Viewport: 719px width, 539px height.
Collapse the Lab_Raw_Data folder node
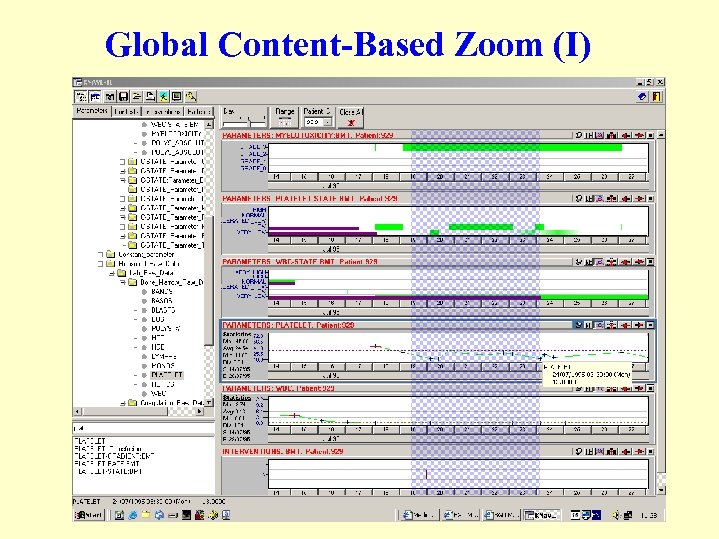111,273
